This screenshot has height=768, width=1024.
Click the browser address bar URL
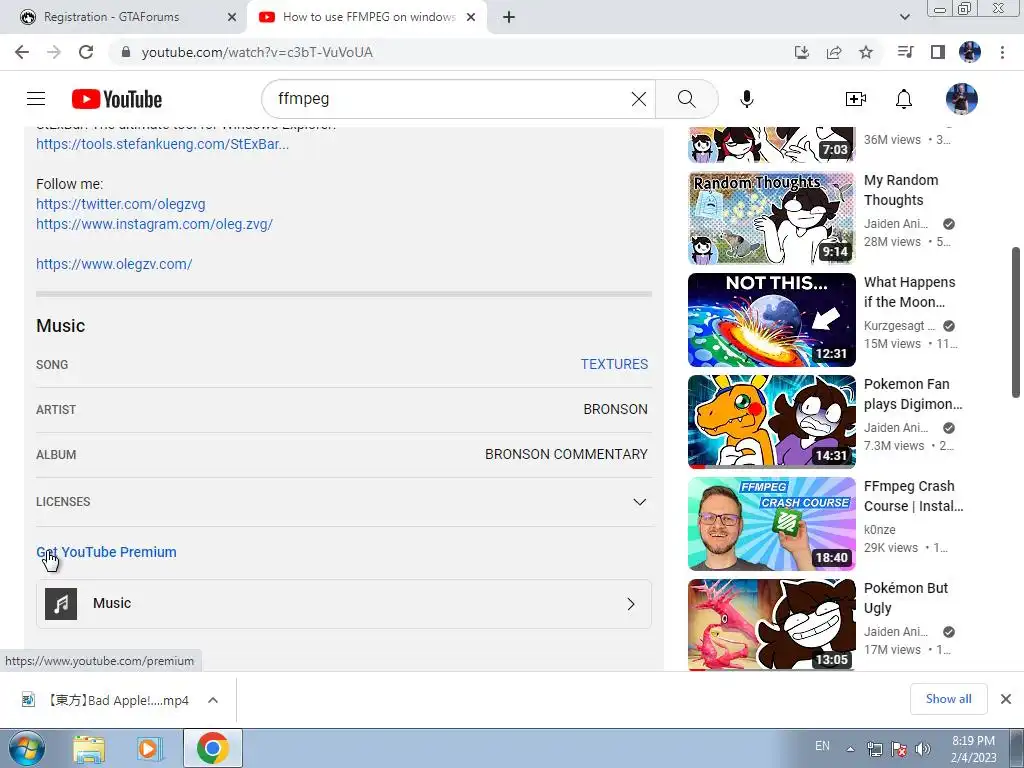tap(257, 52)
